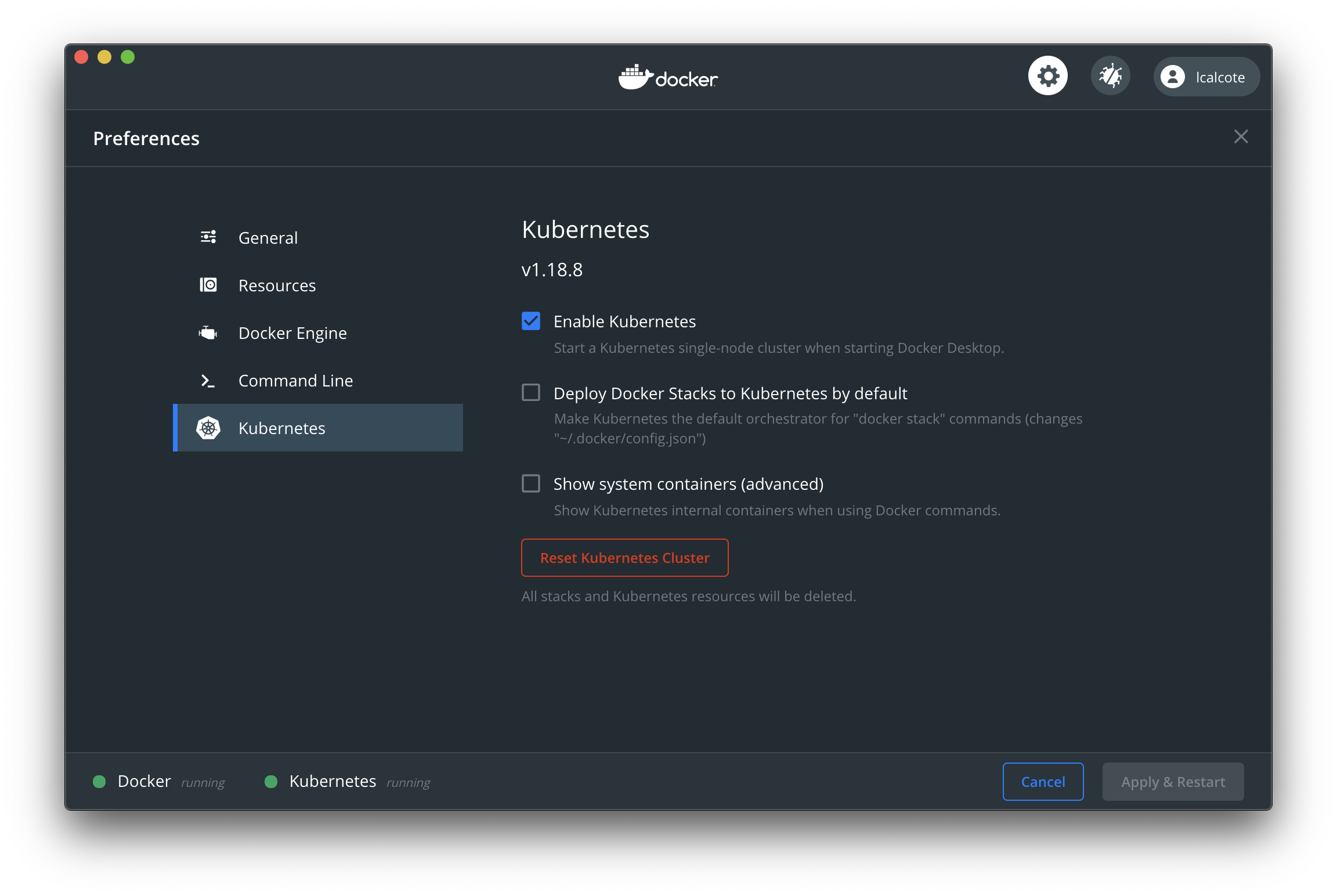Click Apply & Restart button
The height and width of the screenshot is (896, 1337).
pos(1173,782)
